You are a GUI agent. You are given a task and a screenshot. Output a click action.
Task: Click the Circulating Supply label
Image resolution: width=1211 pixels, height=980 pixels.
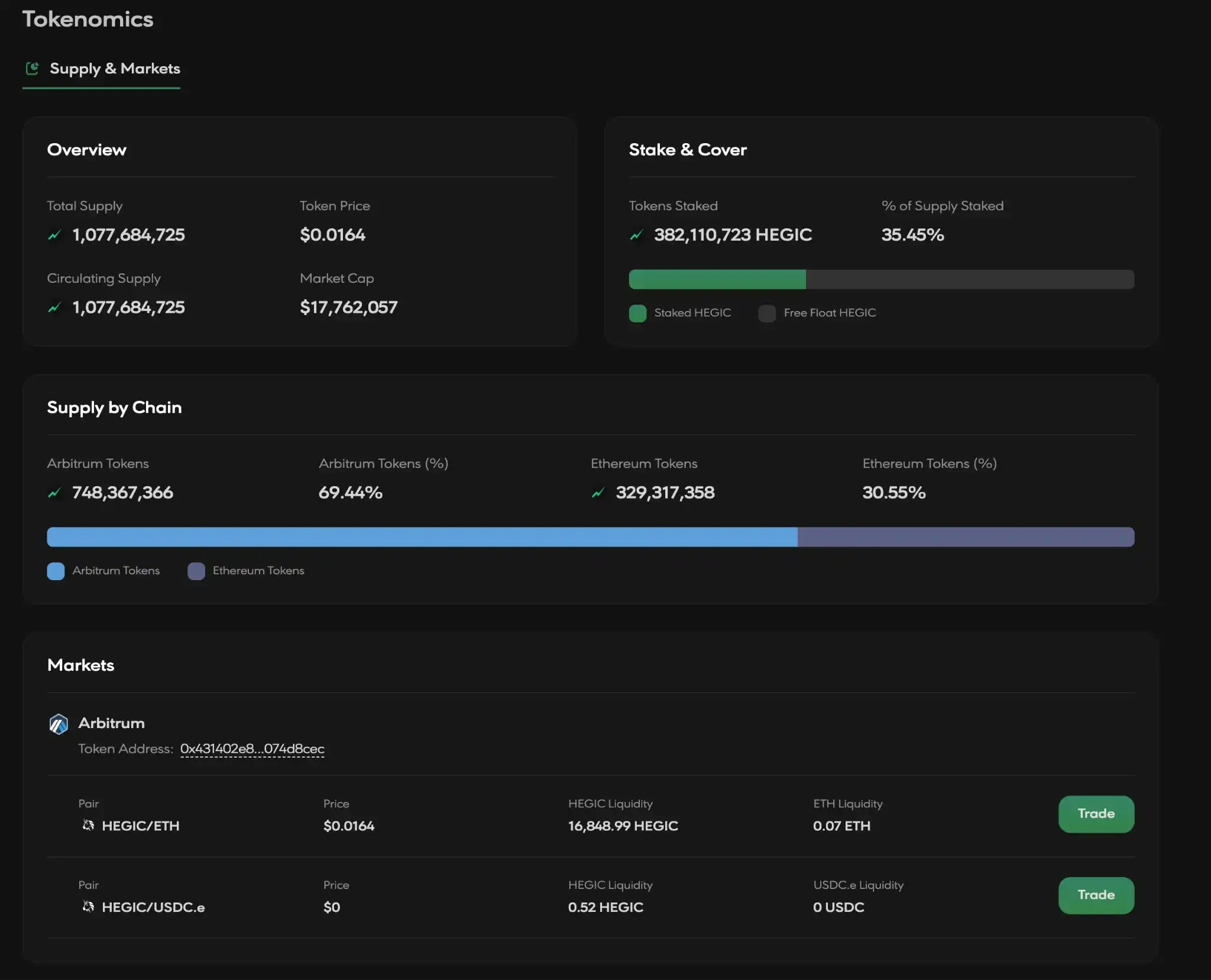tap(104, 278)
